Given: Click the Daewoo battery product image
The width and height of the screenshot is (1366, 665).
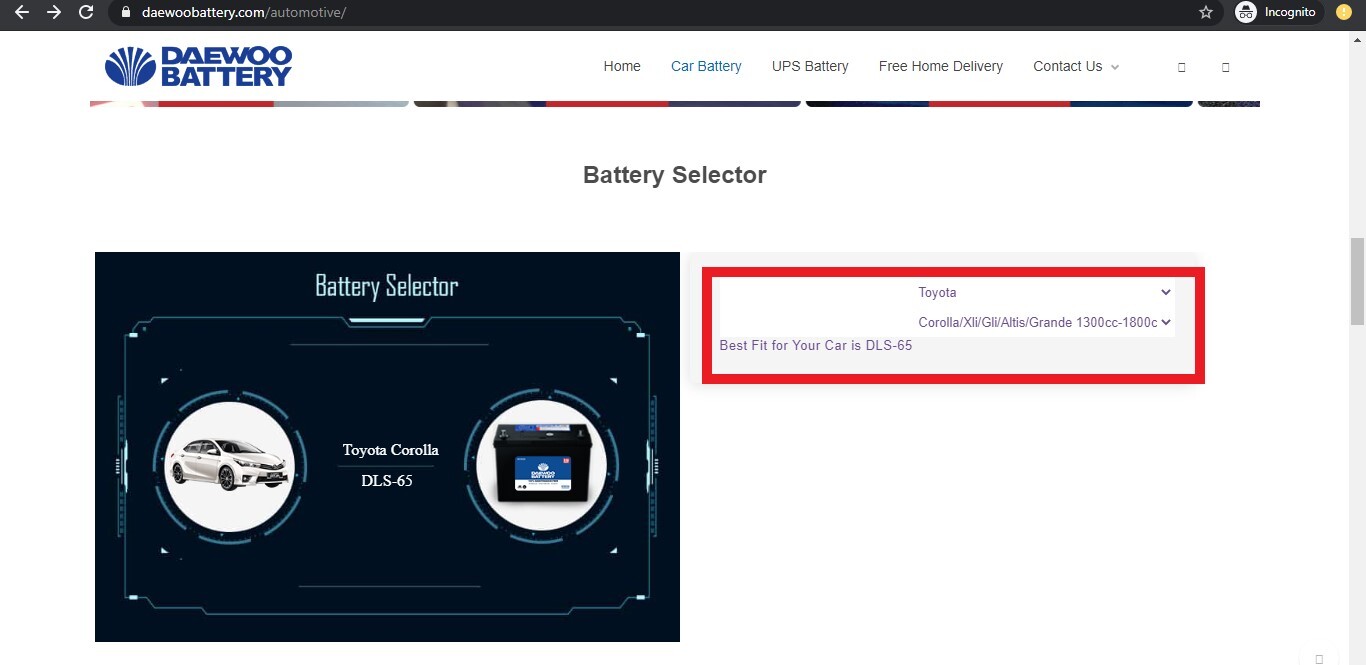Looking at the screenshot, I should pos(543,465).
